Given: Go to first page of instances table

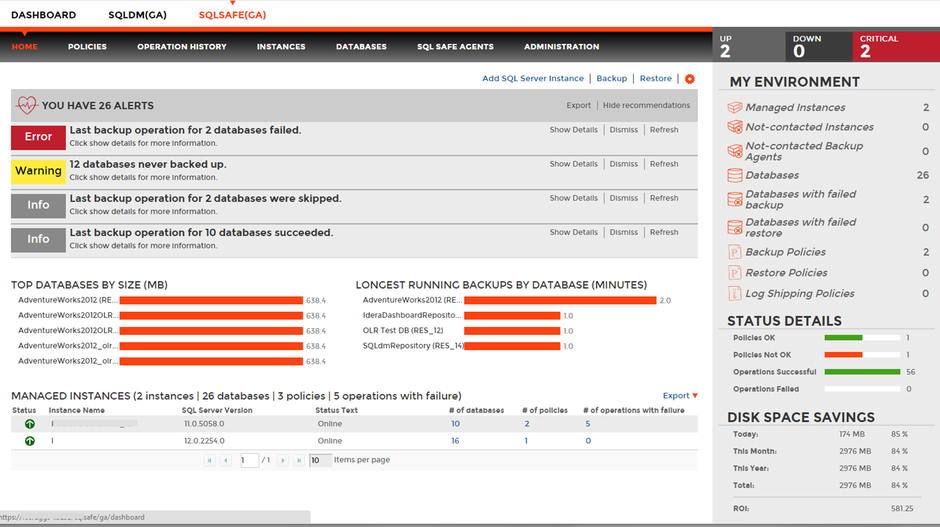Looking at the screenshot, I should [x=209, y=460].
